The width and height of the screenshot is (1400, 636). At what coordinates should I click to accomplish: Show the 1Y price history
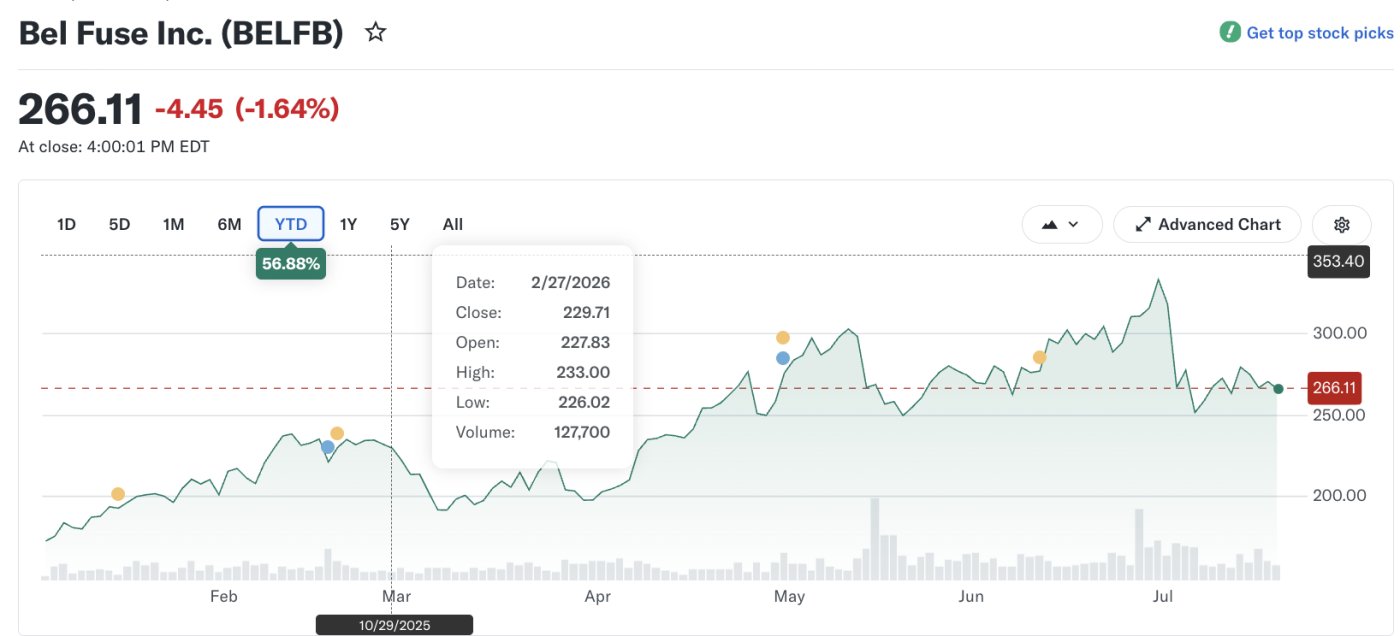pyautogui.click(x=348, y=224)
